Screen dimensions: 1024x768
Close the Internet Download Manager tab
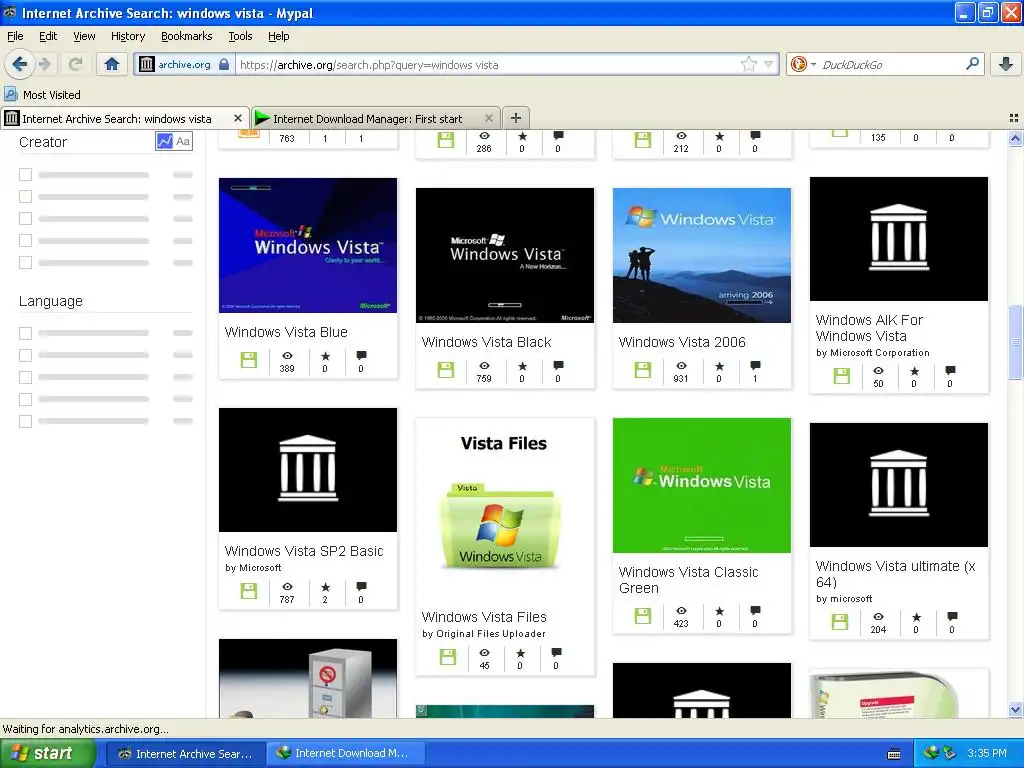488,118
